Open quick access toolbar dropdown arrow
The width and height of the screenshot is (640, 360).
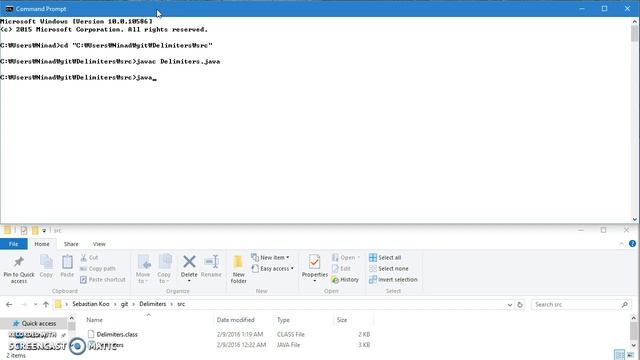tap(44, 231)
